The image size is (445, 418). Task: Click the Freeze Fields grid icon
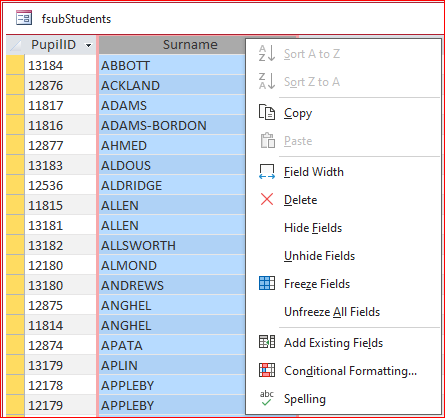pos(267,283)
